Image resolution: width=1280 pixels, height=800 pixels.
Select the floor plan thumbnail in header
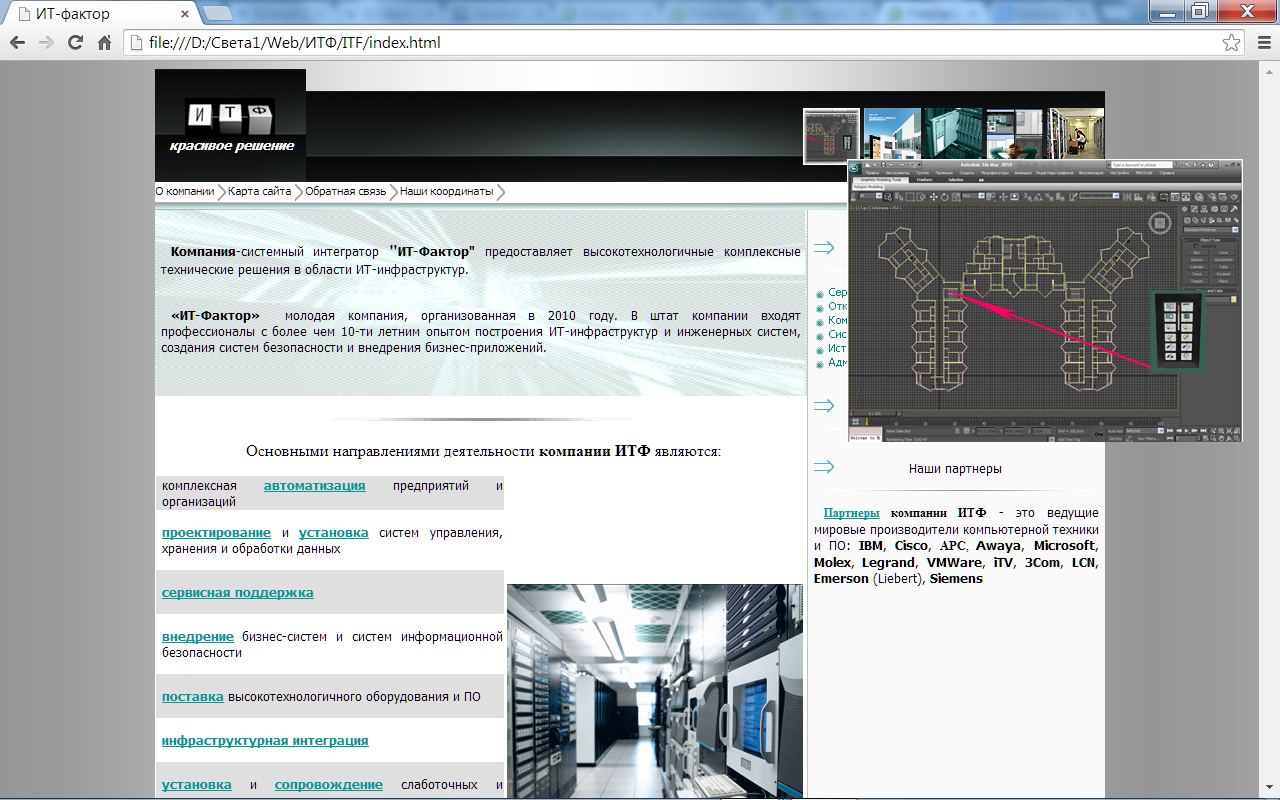click(832, 136)
